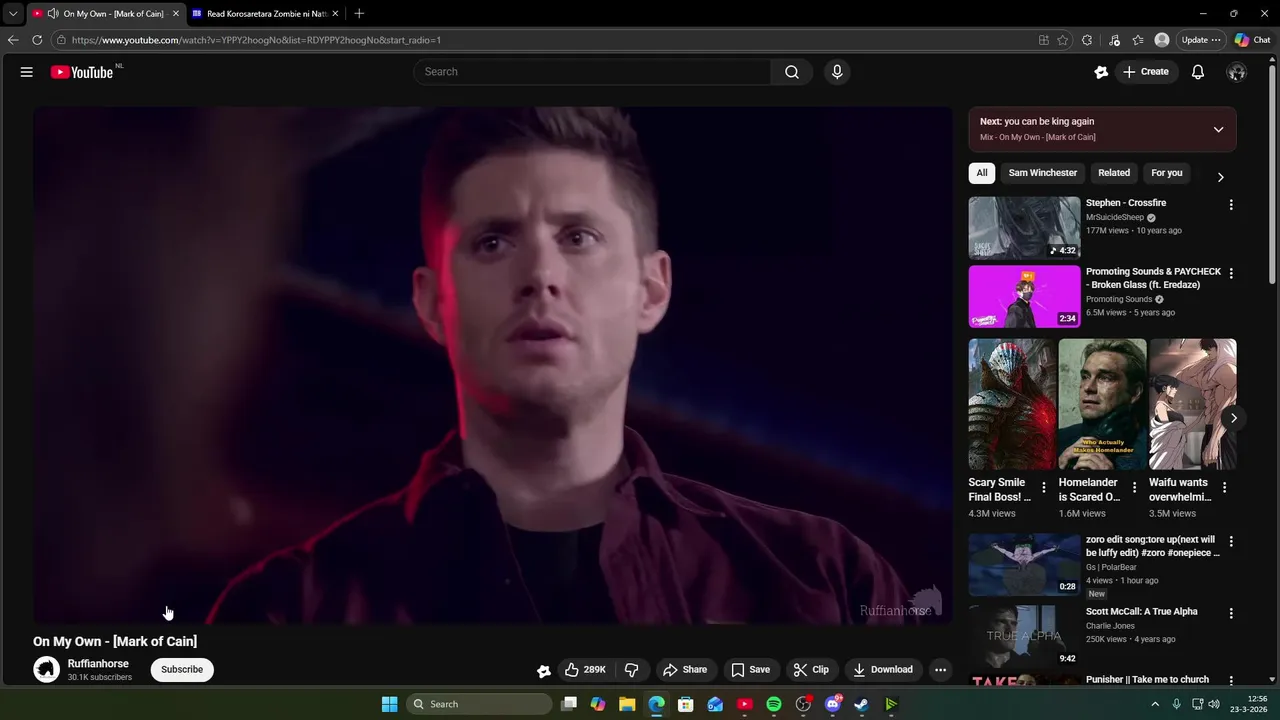
Task: Open a new browser tab
Action: coord(359,14)
